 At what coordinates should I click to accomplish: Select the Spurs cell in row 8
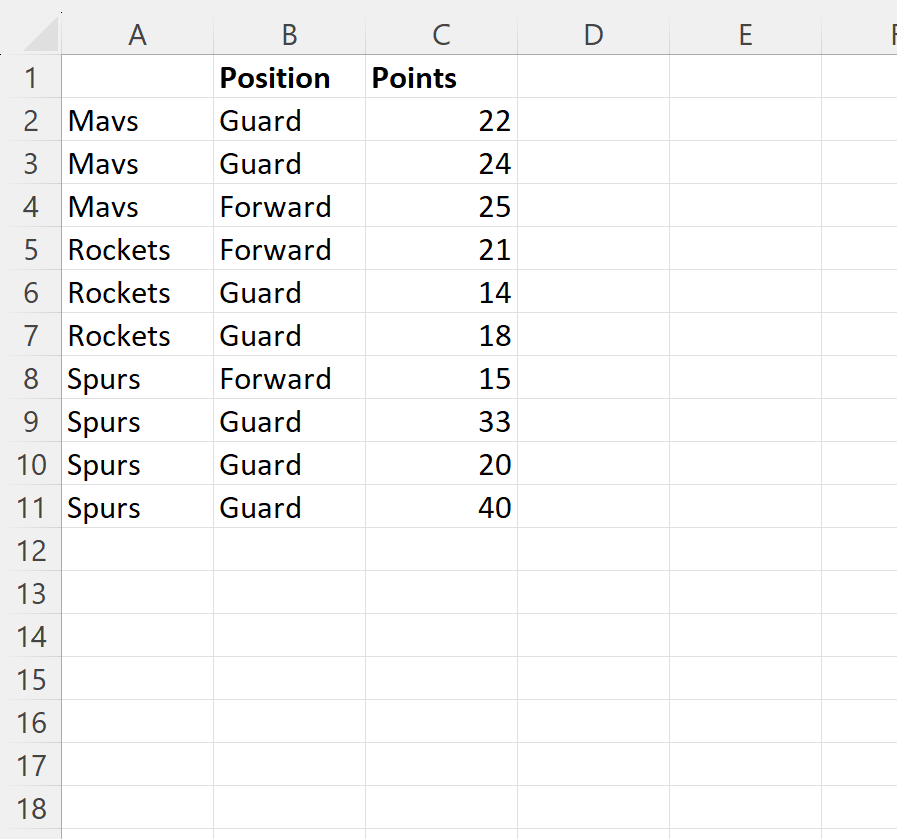(137, 378)
